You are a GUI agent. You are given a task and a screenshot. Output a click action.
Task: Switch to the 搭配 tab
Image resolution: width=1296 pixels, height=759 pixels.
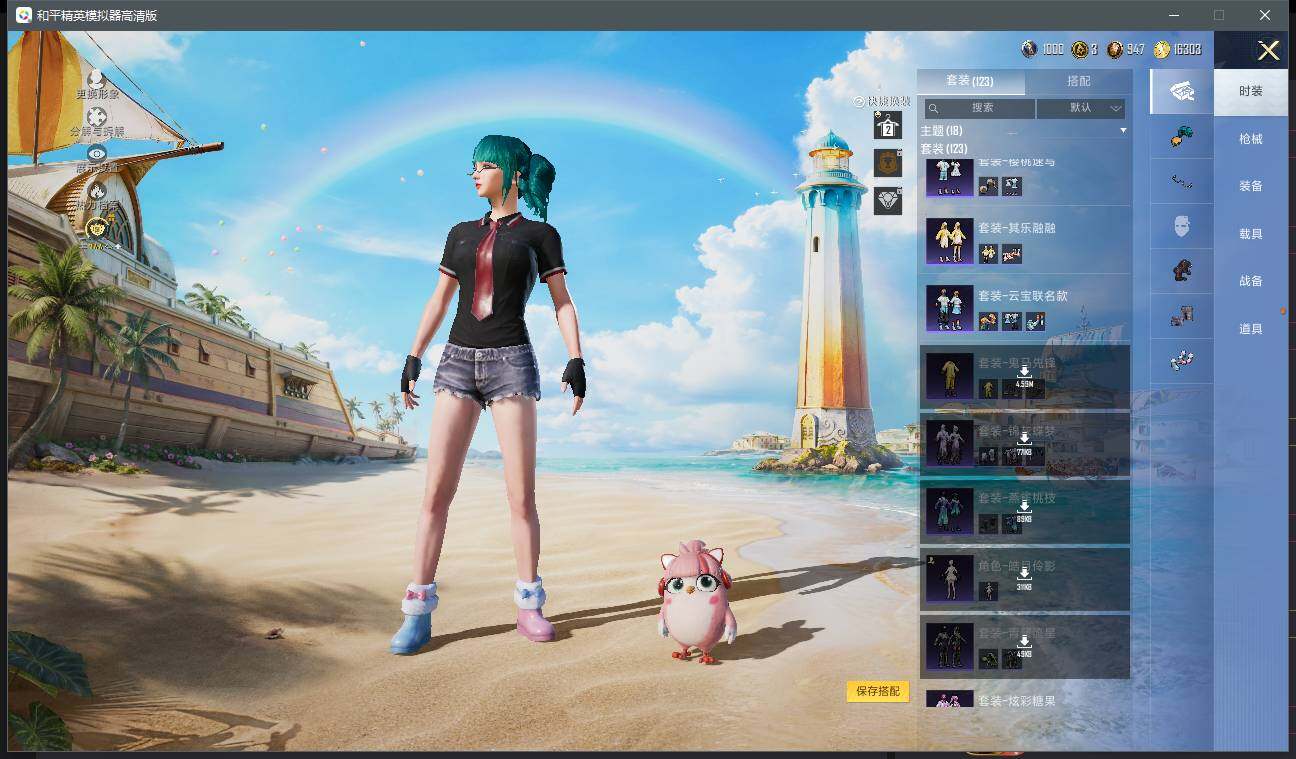click(1079, 81)
